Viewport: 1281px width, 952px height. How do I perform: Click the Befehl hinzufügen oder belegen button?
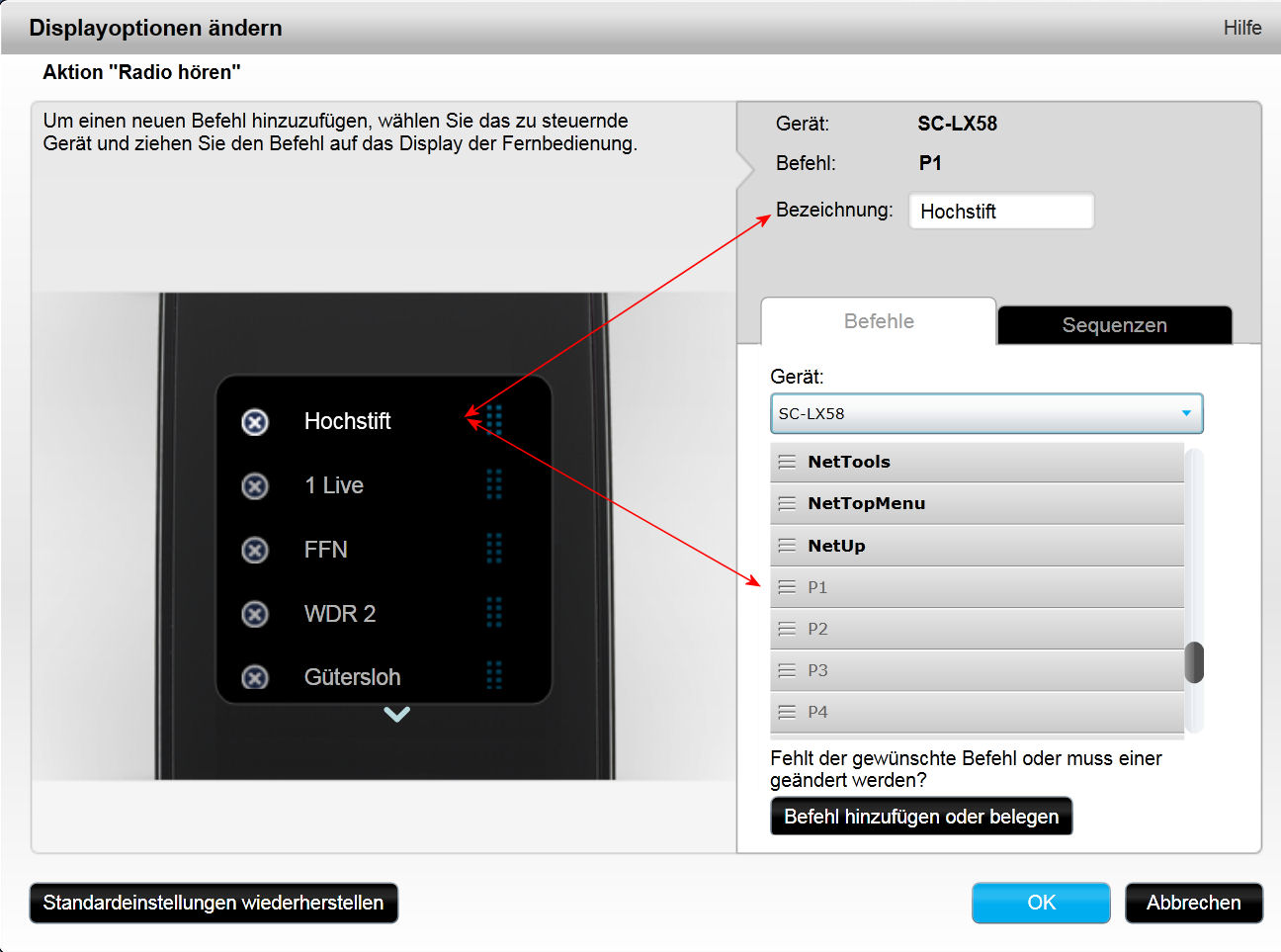tap(920, 817)
